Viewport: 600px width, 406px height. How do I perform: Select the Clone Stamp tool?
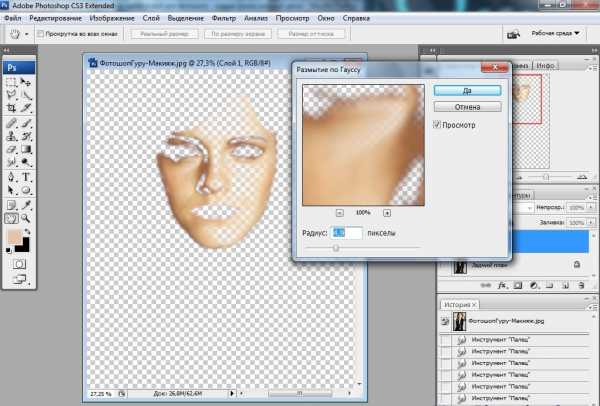[x=11, y=136]
